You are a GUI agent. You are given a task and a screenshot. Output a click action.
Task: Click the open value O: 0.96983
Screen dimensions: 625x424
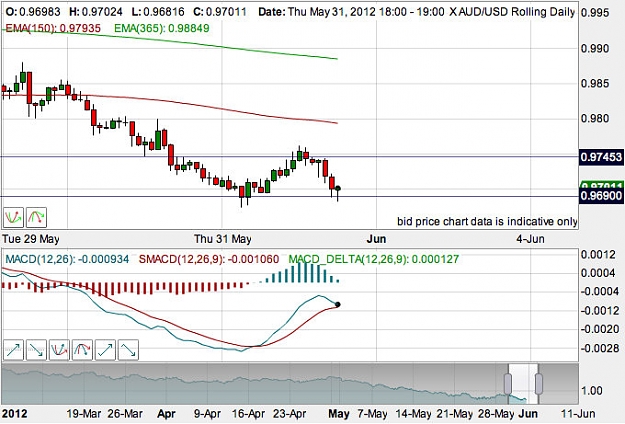coord(33,12)
